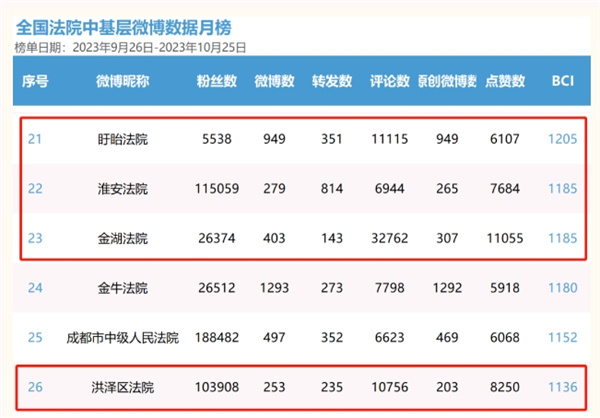Click the 原创微博数 column header
Viewport: 600px width, 418px height.
447,81
